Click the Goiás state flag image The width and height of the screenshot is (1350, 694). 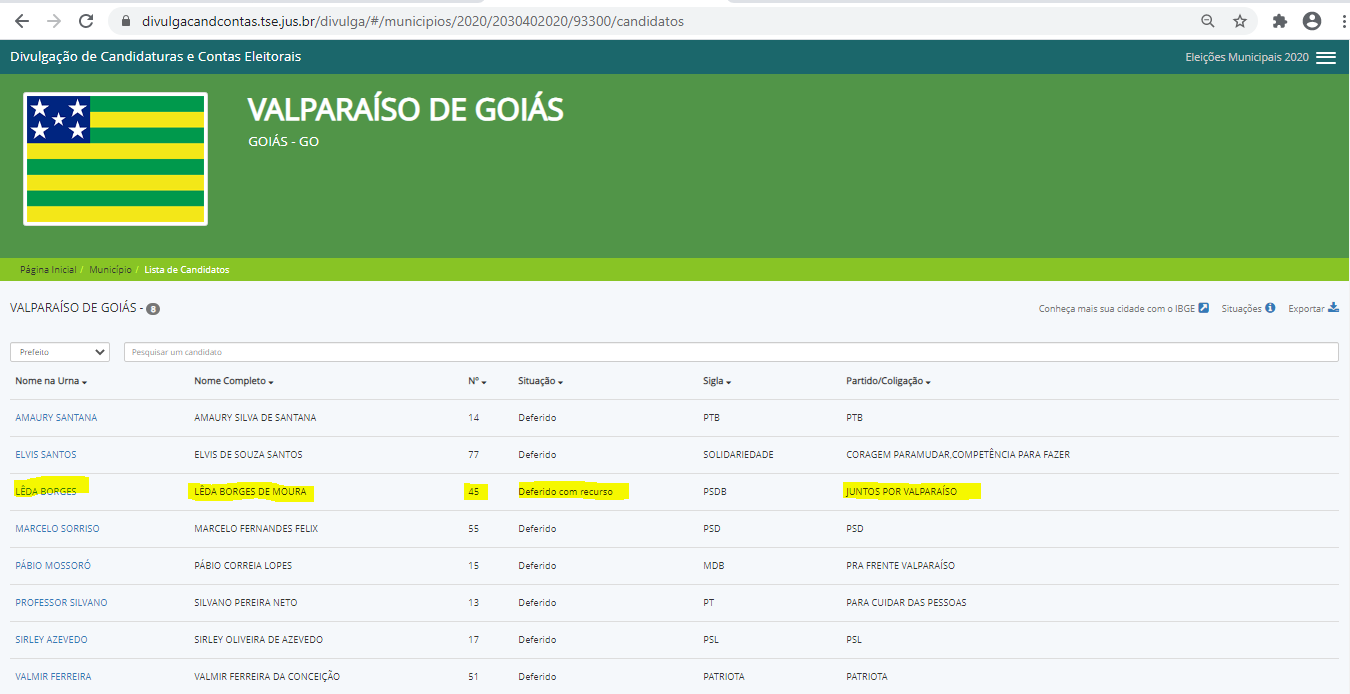pos(115,159)
